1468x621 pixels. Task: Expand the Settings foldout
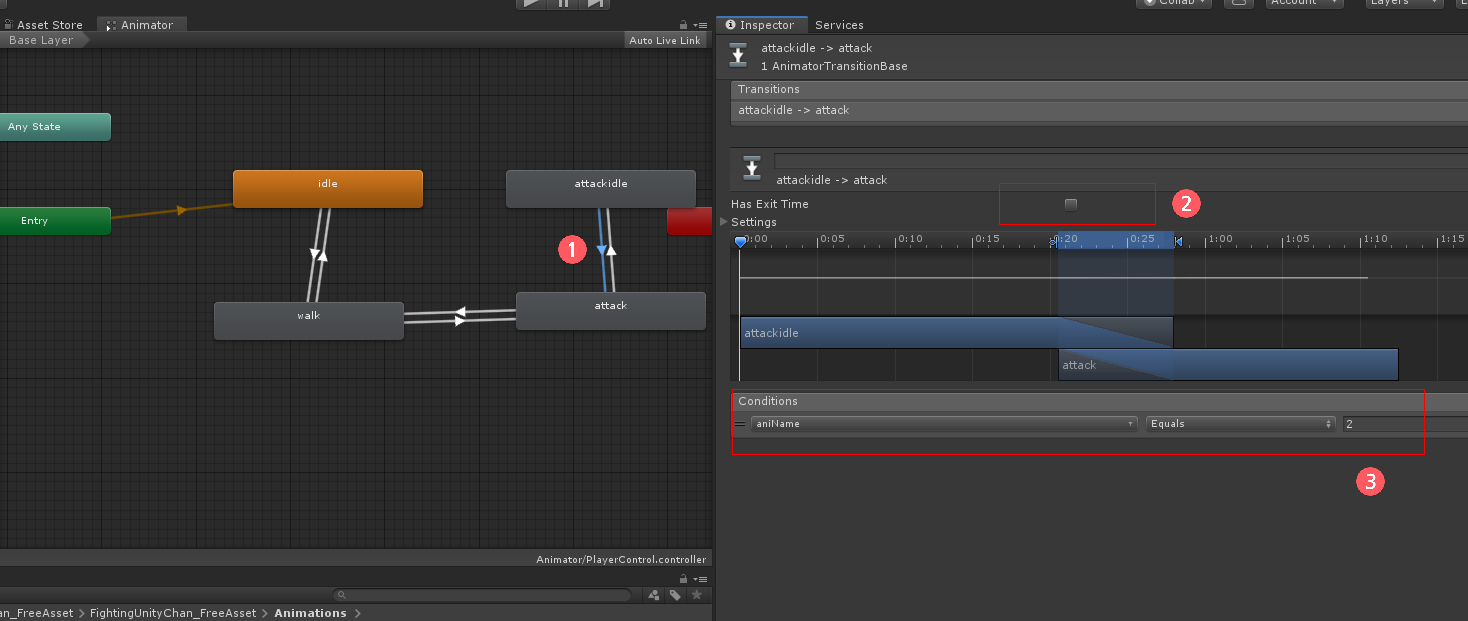click(725, 222)
